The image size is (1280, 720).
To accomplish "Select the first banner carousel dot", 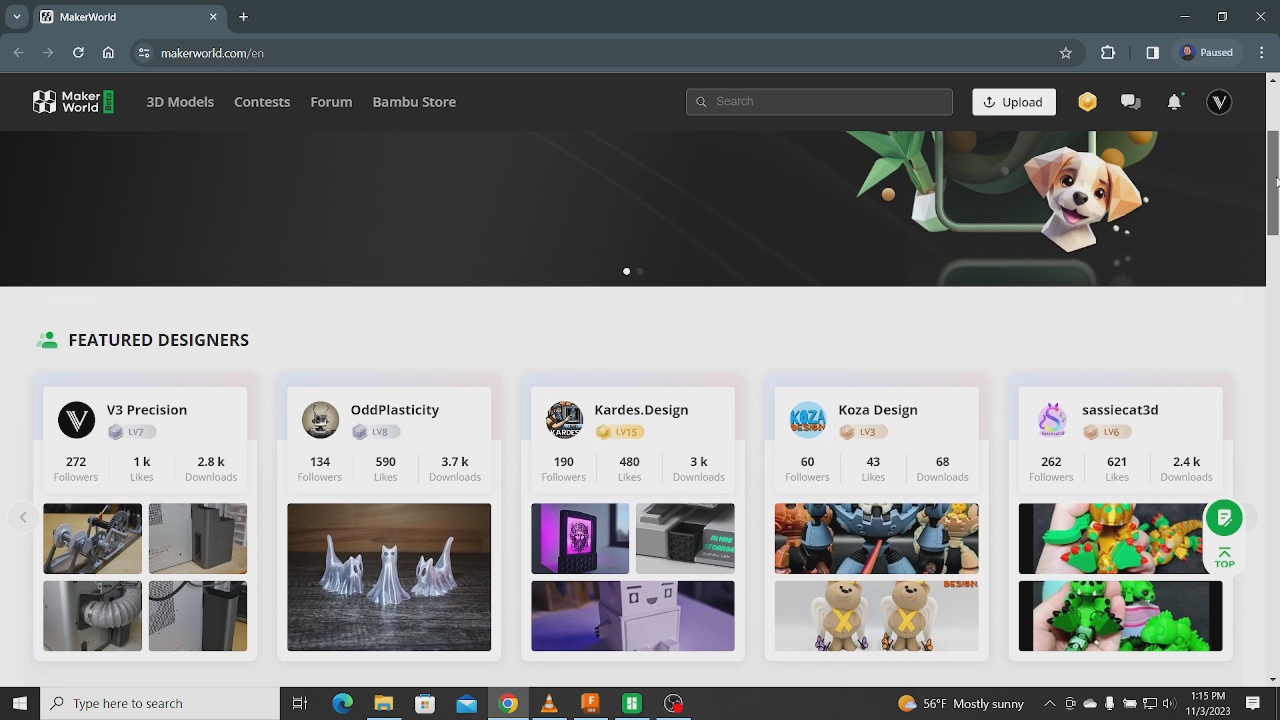I will click(627, 271).
